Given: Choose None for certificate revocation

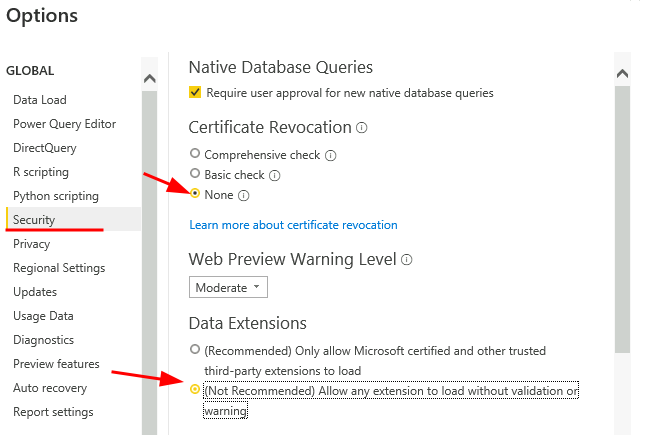Looking at the screenshot, I should point(195,194).
